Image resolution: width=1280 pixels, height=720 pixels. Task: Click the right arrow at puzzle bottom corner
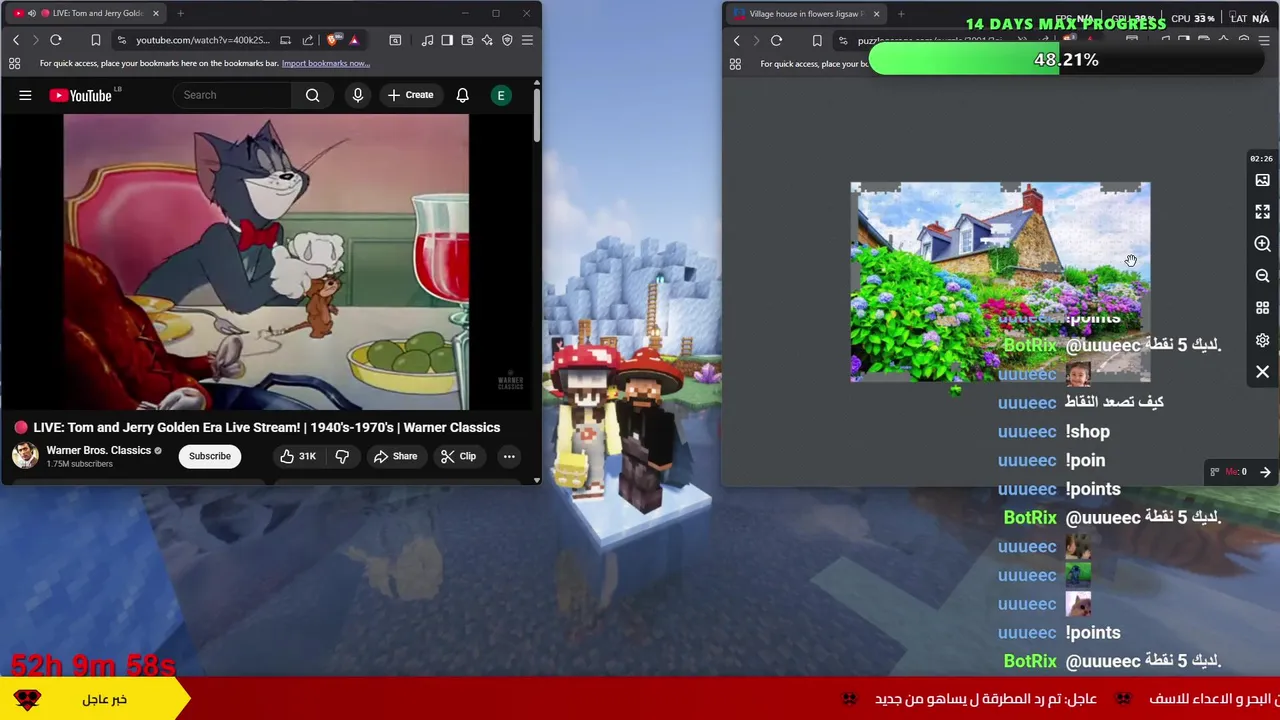click(1265, 472)
